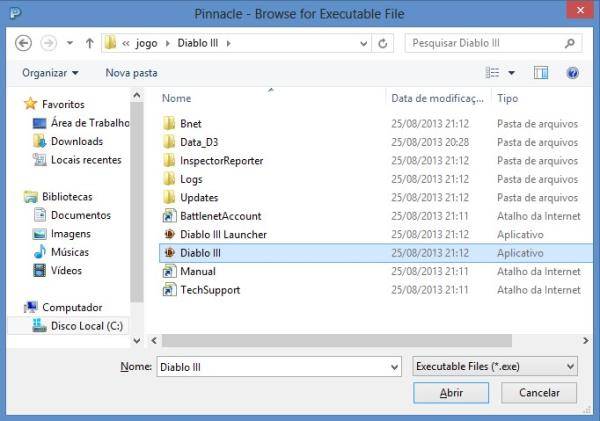Click '25/08/2013 20:28' date of Data_D3
The image size is (600, 421).
[x=430, y=142]
